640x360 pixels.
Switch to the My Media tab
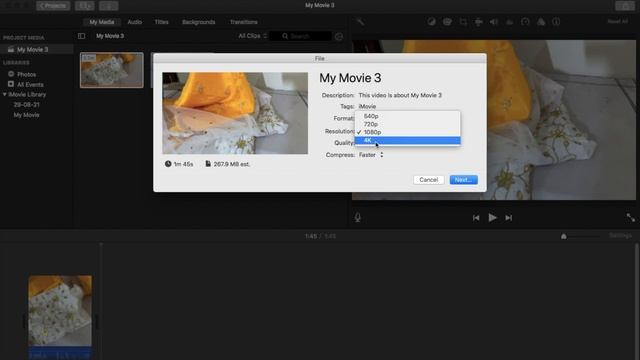click(x=102, y=22)
